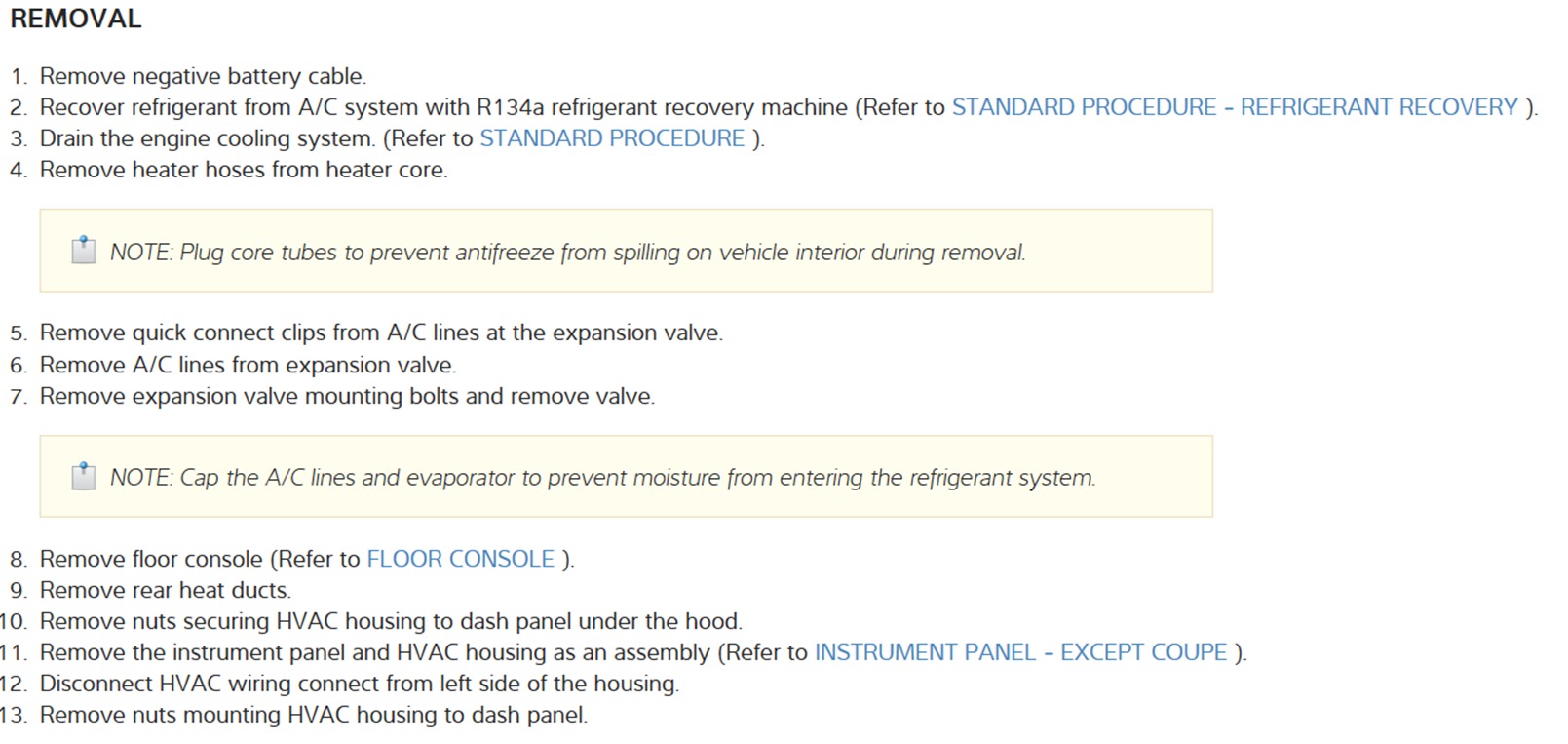1568x744 pixels.
Task: Open the Refrigerant Recovery standard procedure link
Action: tap(1234, 107)
